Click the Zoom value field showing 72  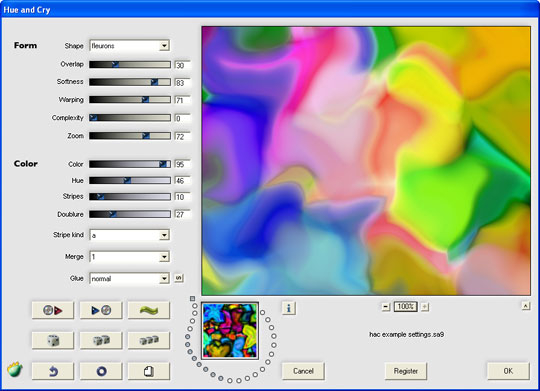pyautogui.click(x=182, y=136)
